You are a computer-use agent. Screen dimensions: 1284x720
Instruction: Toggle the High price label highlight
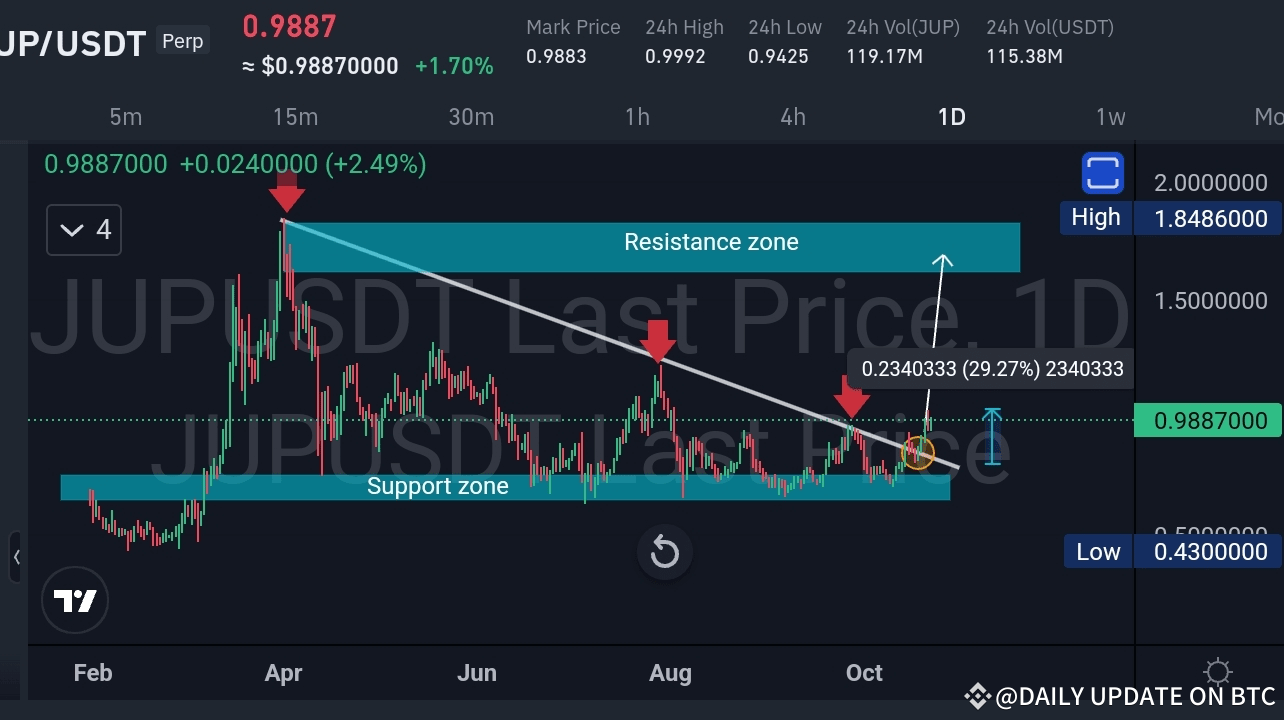point(1096,217)
